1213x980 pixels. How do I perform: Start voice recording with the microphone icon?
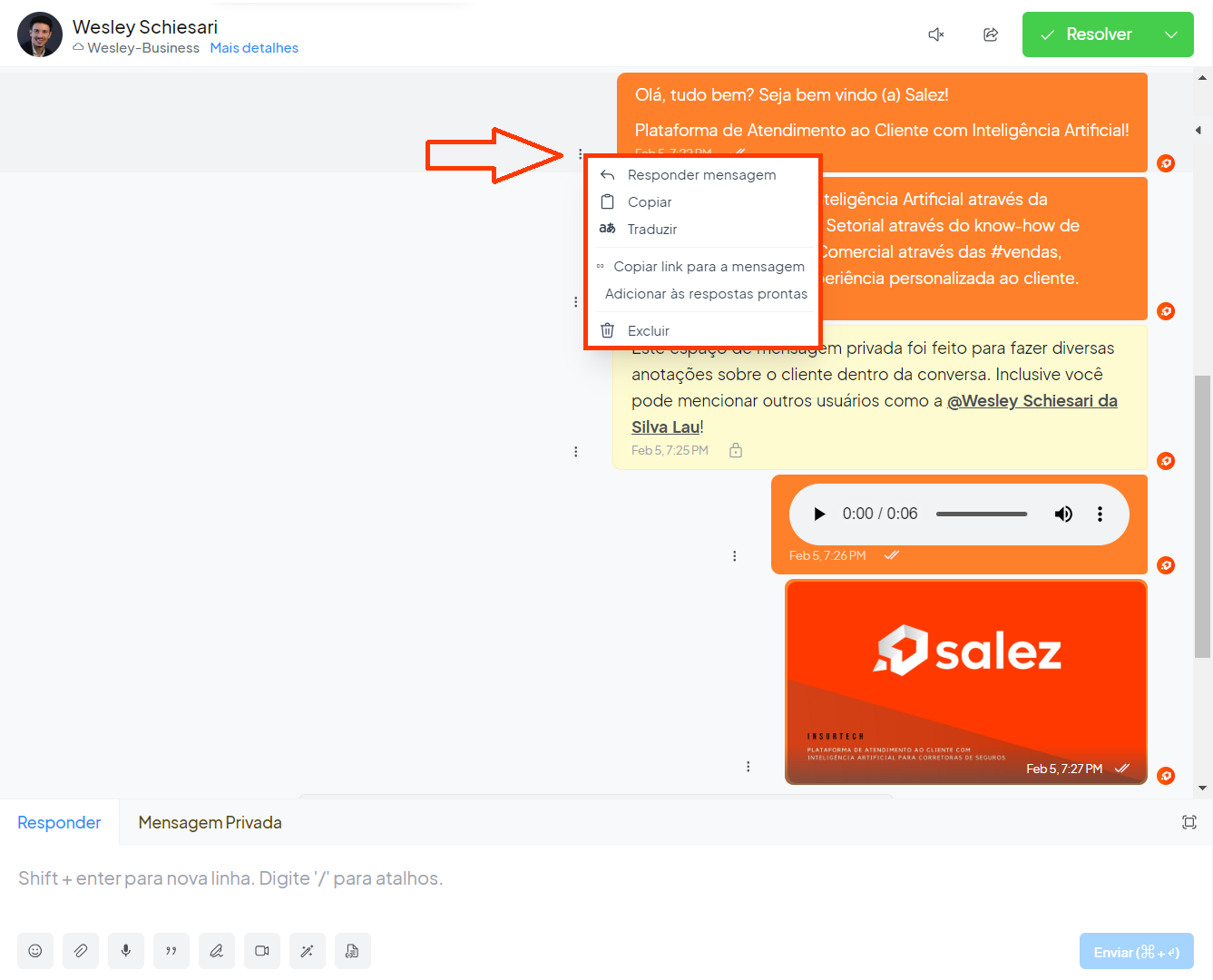[x=126, y=951]
